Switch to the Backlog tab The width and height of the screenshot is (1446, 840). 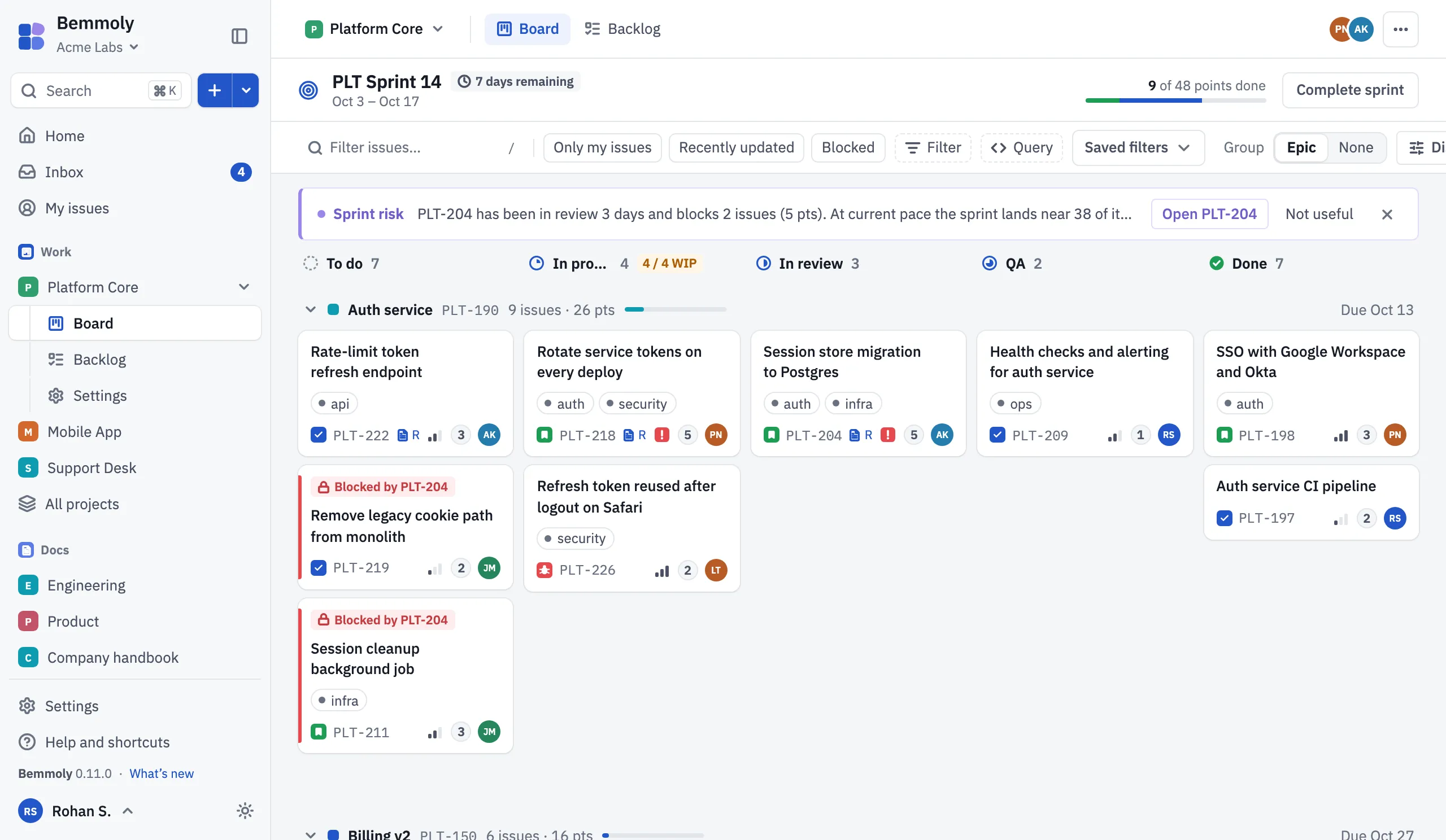tap(622, 29)
